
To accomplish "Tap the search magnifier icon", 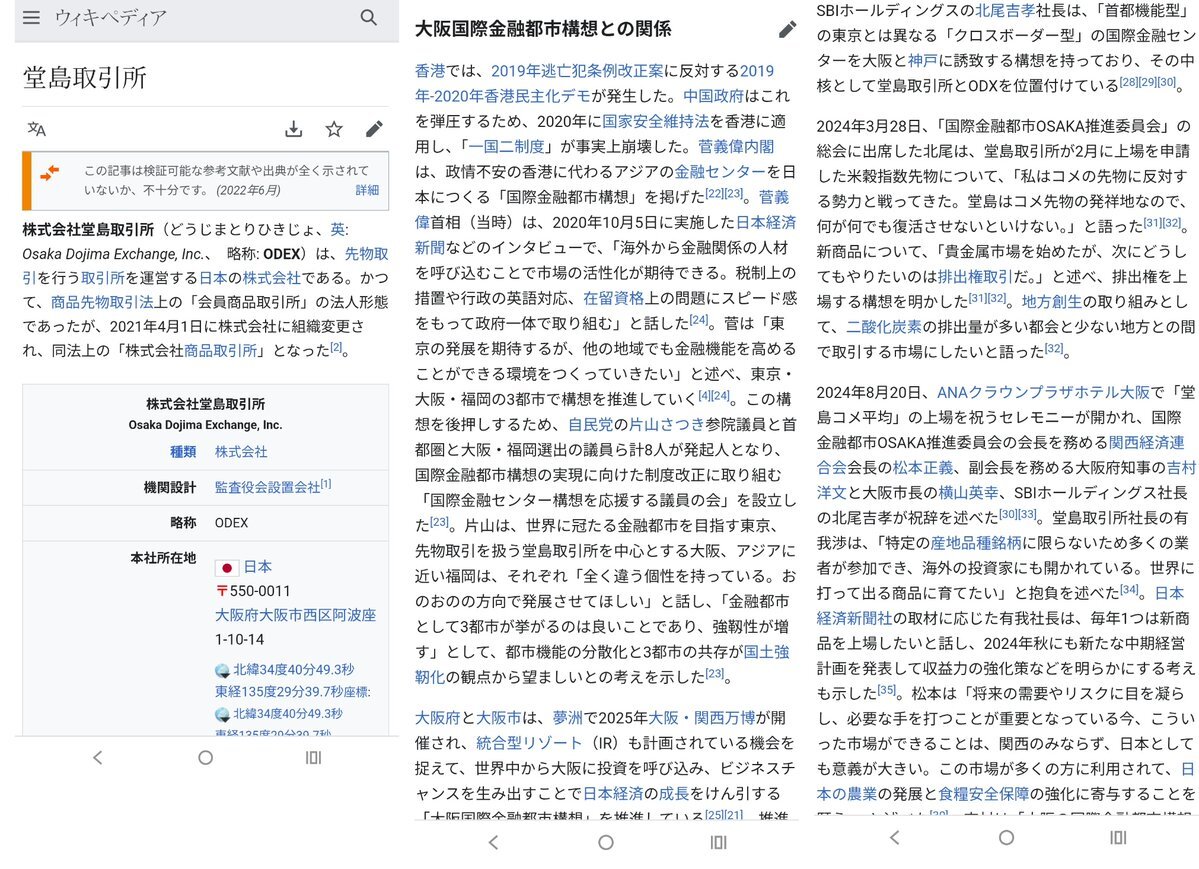I will [x=369, y=18].
